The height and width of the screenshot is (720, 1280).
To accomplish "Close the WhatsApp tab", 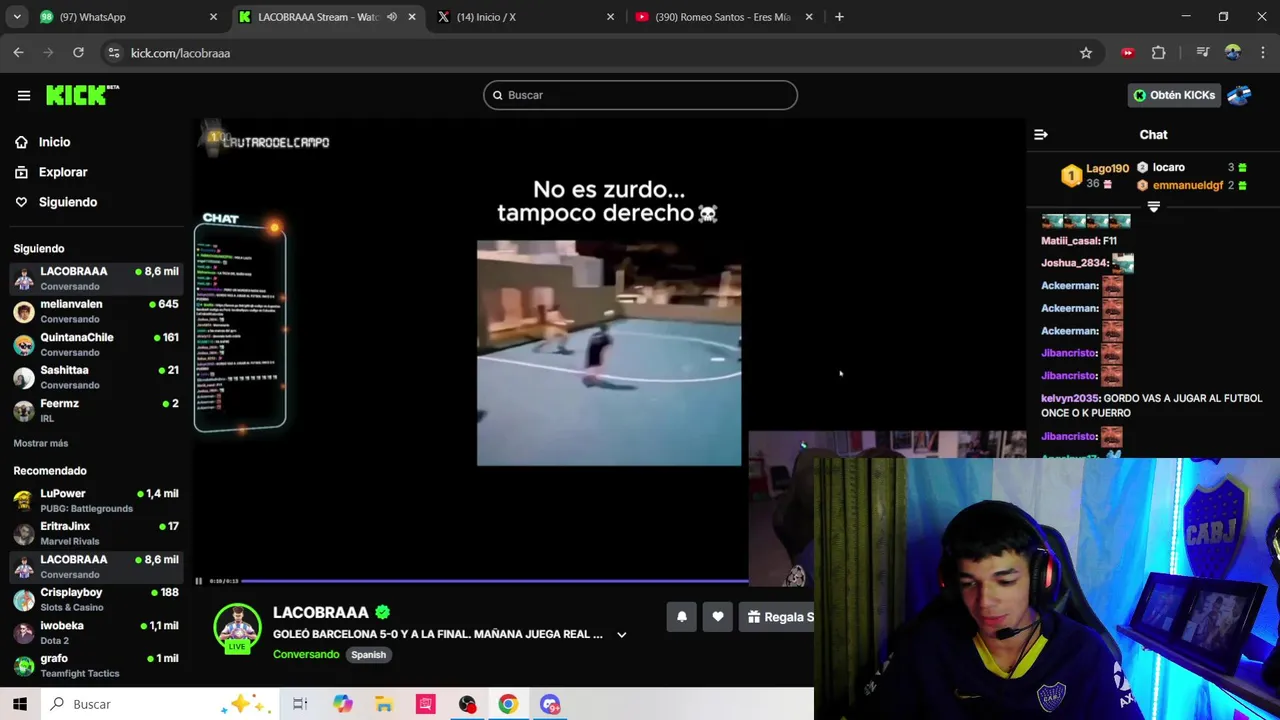I will [213, 17].
